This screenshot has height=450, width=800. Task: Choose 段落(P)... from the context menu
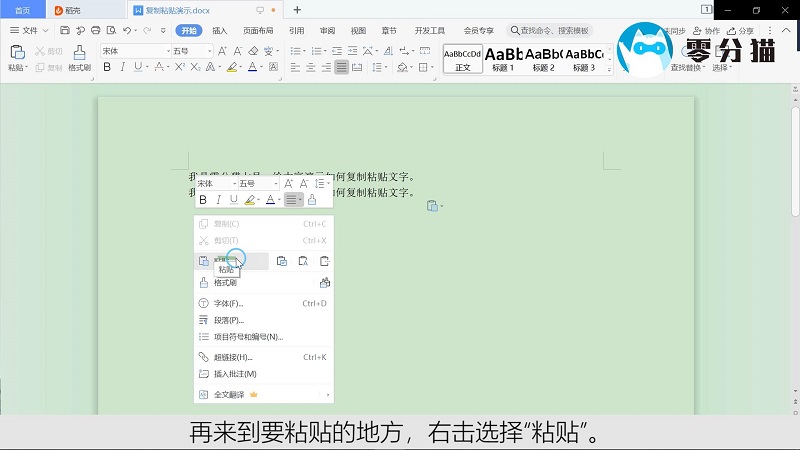click(229, 320)
